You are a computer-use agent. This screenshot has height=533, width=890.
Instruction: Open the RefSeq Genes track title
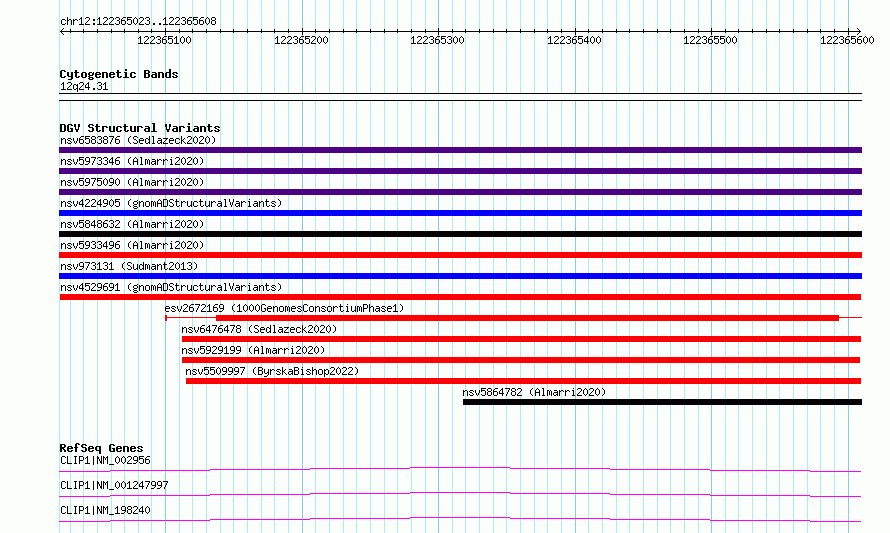click(101, 448)
